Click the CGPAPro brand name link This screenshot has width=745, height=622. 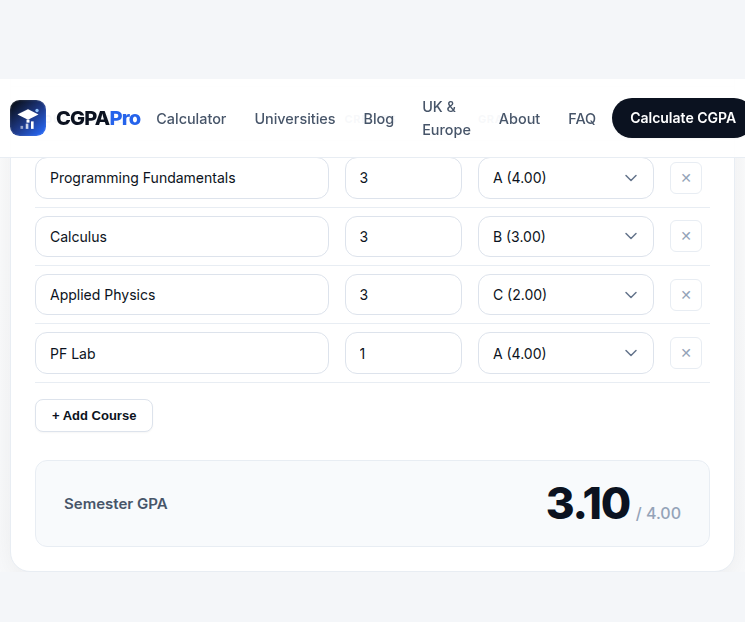98,118
